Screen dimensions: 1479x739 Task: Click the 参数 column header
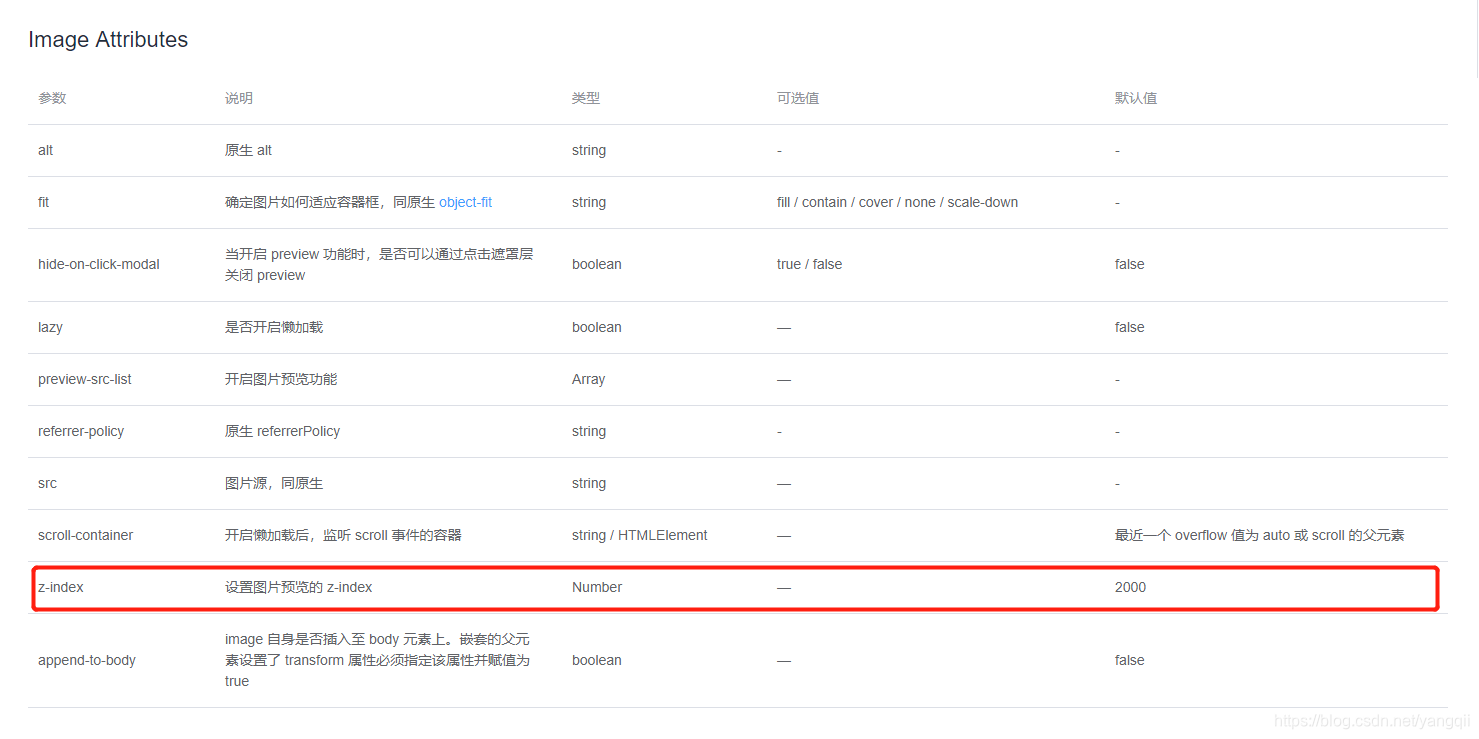click(x=51, y=97)
